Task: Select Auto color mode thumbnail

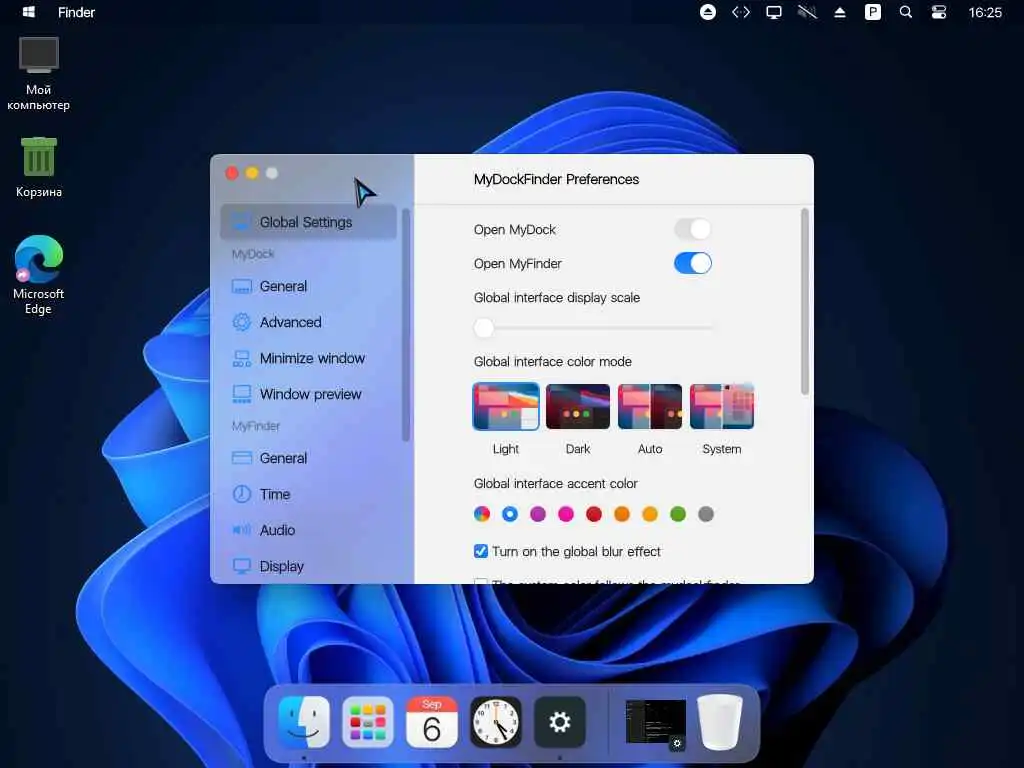Action: click(650, 406)
